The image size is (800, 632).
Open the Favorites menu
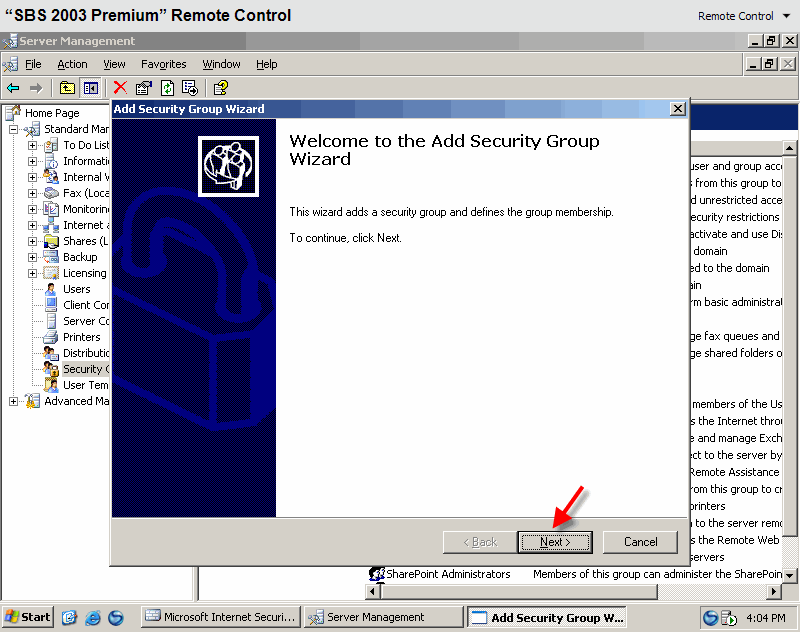[x=163, y=64]
